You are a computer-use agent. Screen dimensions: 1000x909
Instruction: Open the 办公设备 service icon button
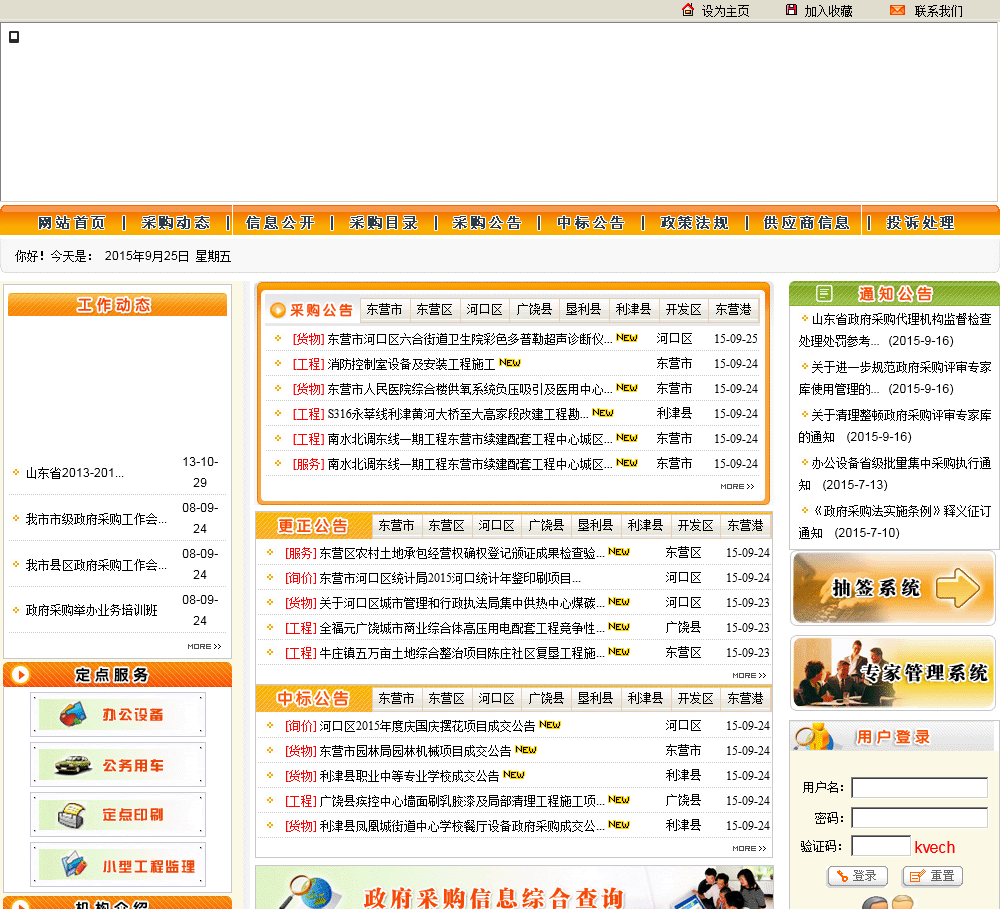click(118, 715)
